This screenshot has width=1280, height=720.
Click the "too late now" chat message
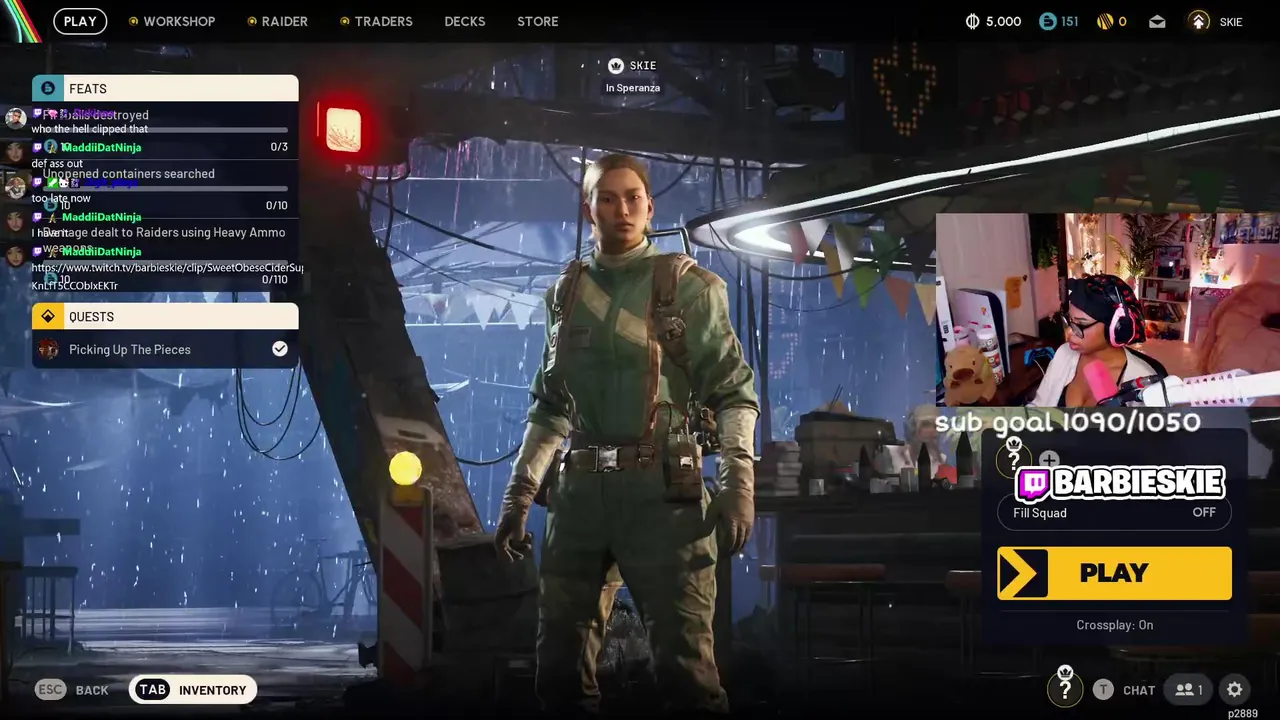[x=61, y=199]
